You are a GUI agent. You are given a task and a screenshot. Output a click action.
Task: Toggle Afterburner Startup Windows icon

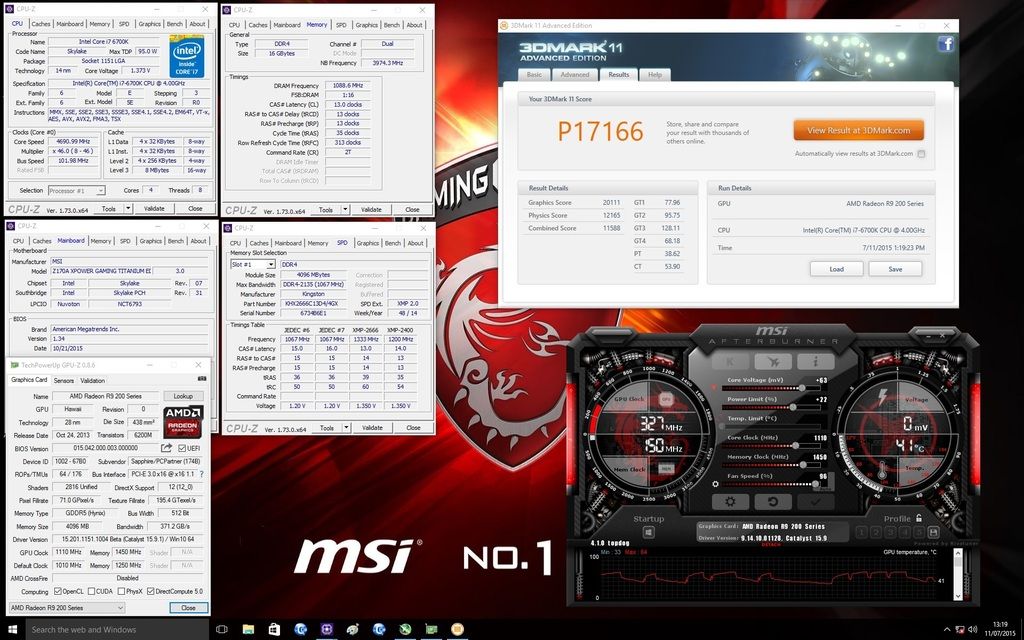pyautogui.click(x=648, y=533)
